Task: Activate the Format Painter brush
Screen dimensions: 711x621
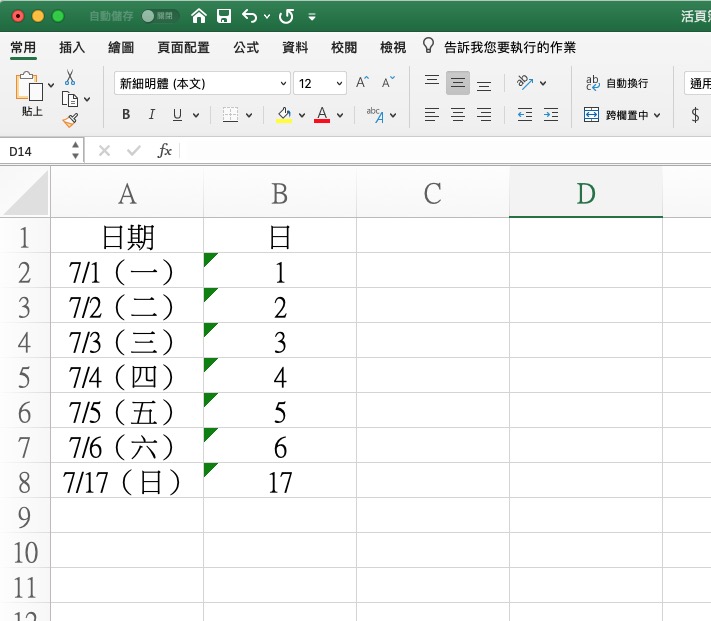Action: (70, 120)
